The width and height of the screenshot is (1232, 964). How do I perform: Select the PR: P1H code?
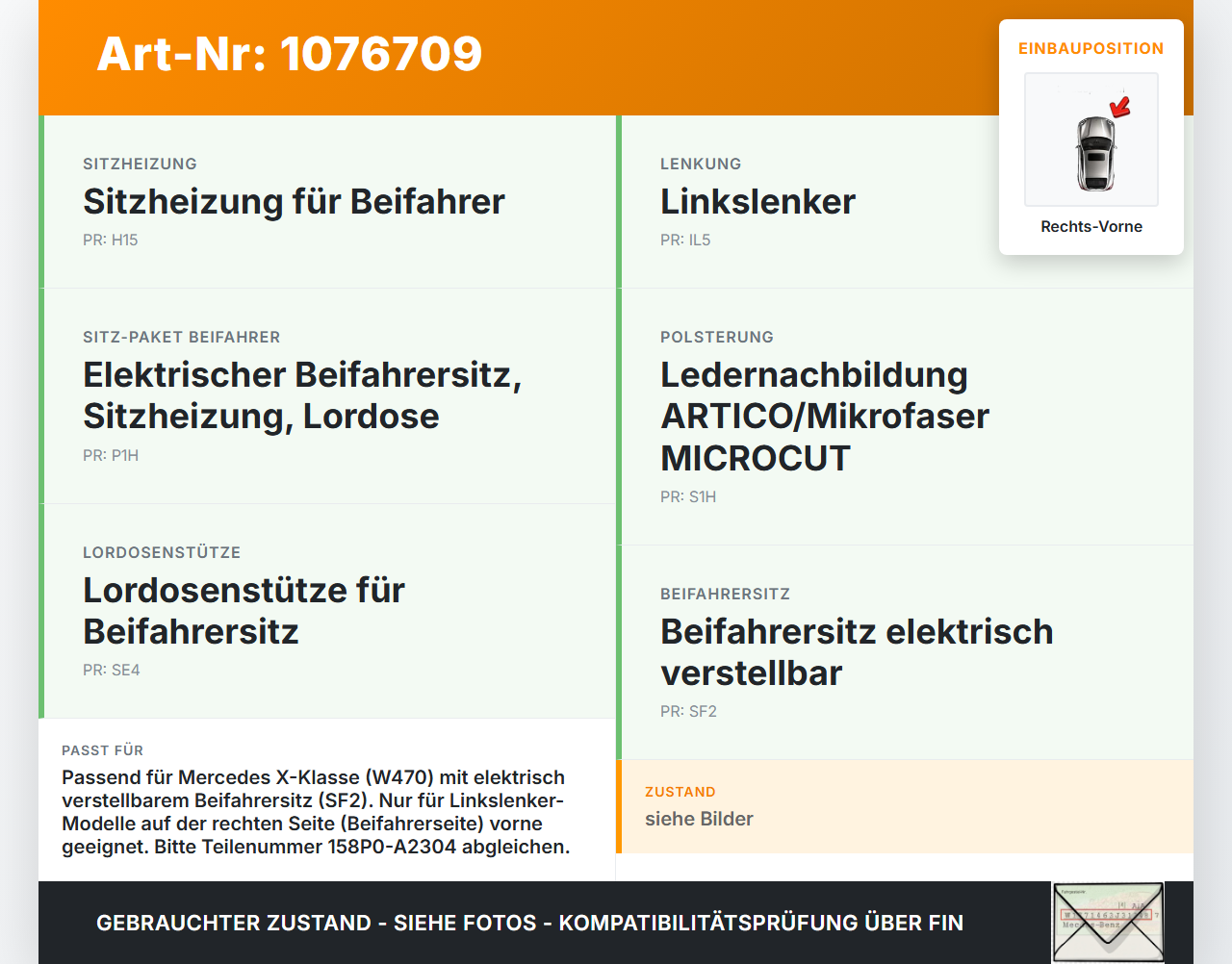pyautogui.click(x=111, y=455)
